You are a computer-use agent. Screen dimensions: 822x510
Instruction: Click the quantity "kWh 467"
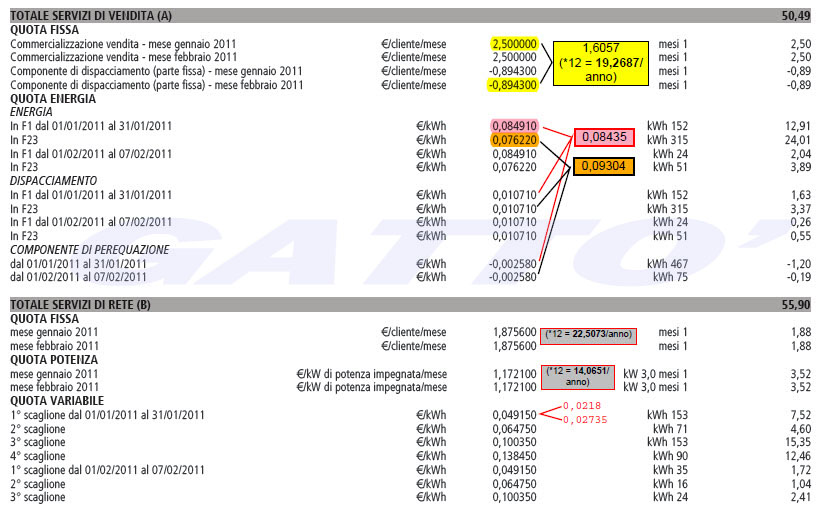coord(667,264)
